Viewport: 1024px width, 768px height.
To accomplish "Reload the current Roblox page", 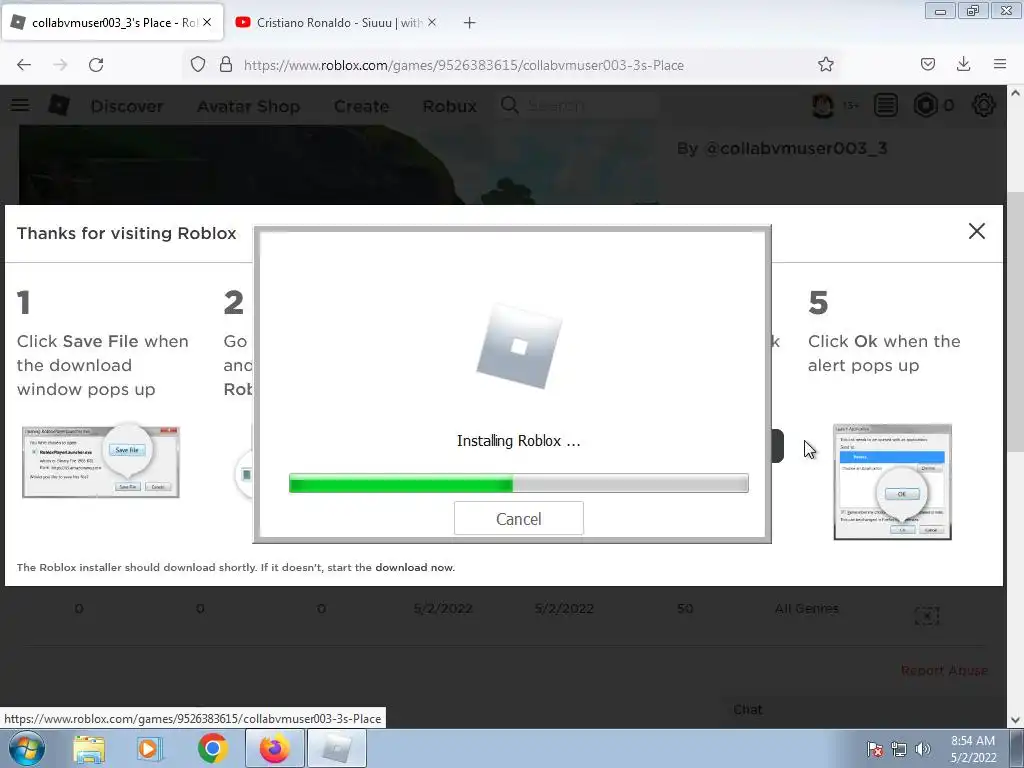I will pyautogui.click(x=96, y=65).
